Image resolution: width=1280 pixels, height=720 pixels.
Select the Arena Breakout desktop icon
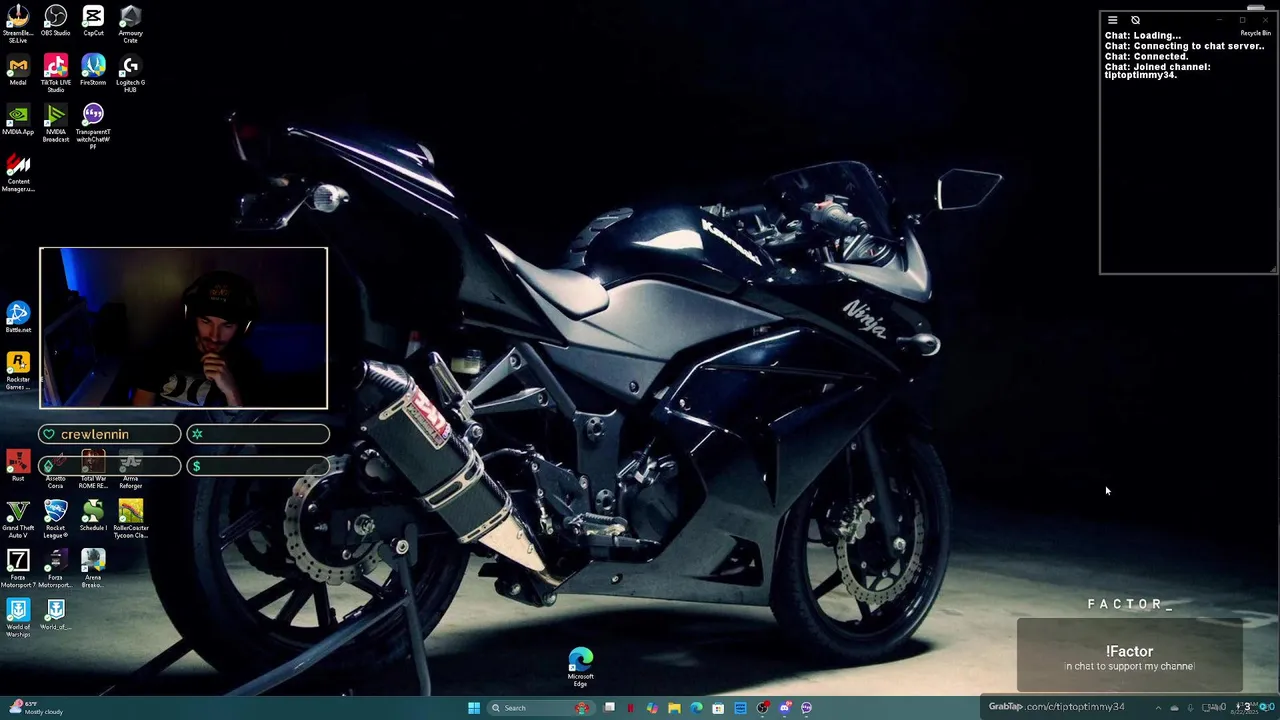click(93, 569)
